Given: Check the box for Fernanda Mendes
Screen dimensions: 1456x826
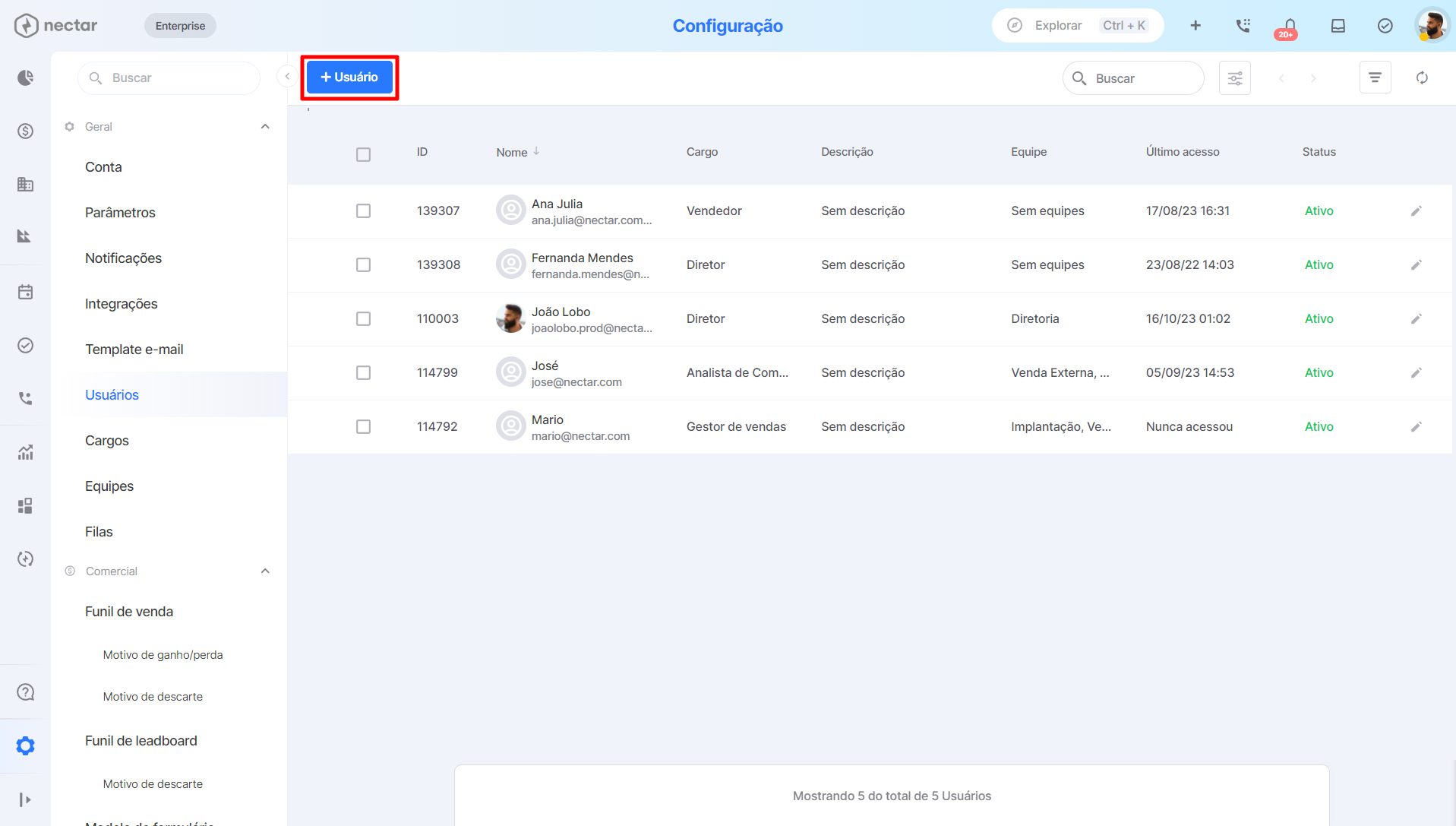Looking at the screenshot, I should point(363,264).
